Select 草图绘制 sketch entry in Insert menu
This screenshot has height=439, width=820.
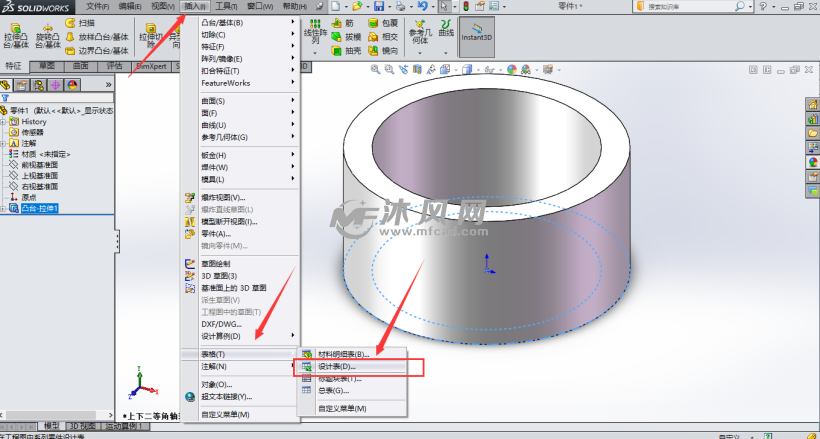(240, 264)
